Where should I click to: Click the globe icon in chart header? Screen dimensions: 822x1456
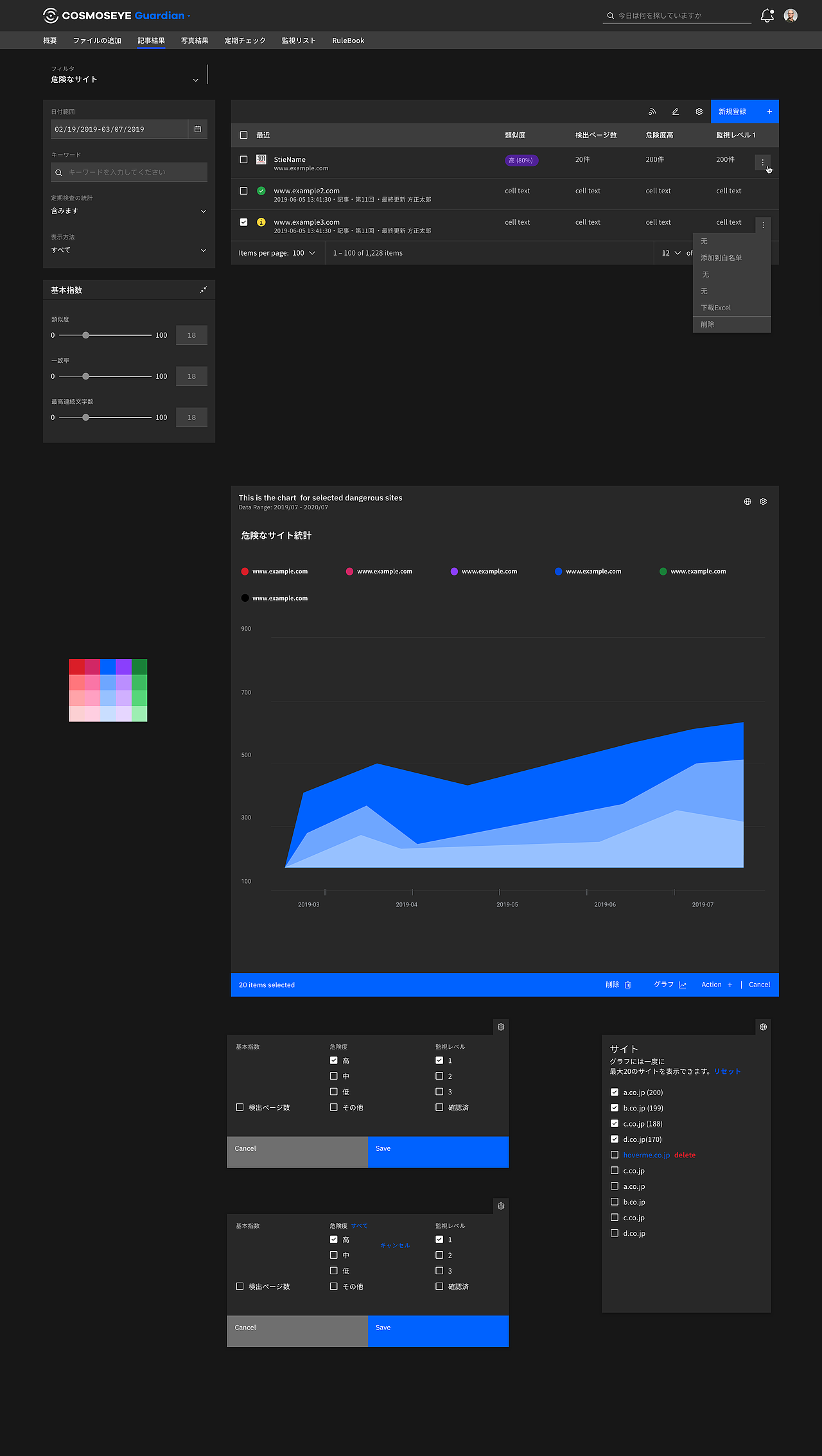pos(748,502)
